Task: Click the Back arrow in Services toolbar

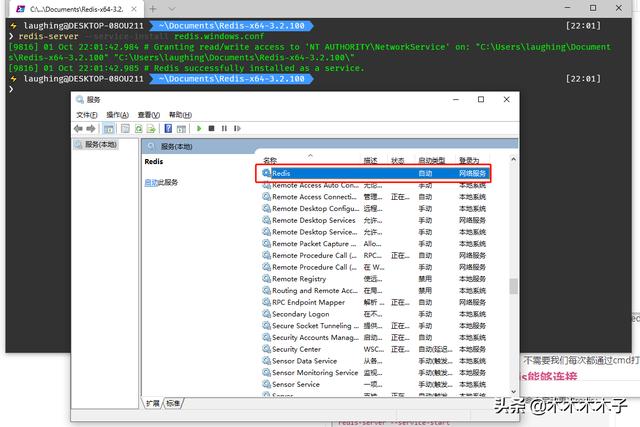Action: (78, 129)
